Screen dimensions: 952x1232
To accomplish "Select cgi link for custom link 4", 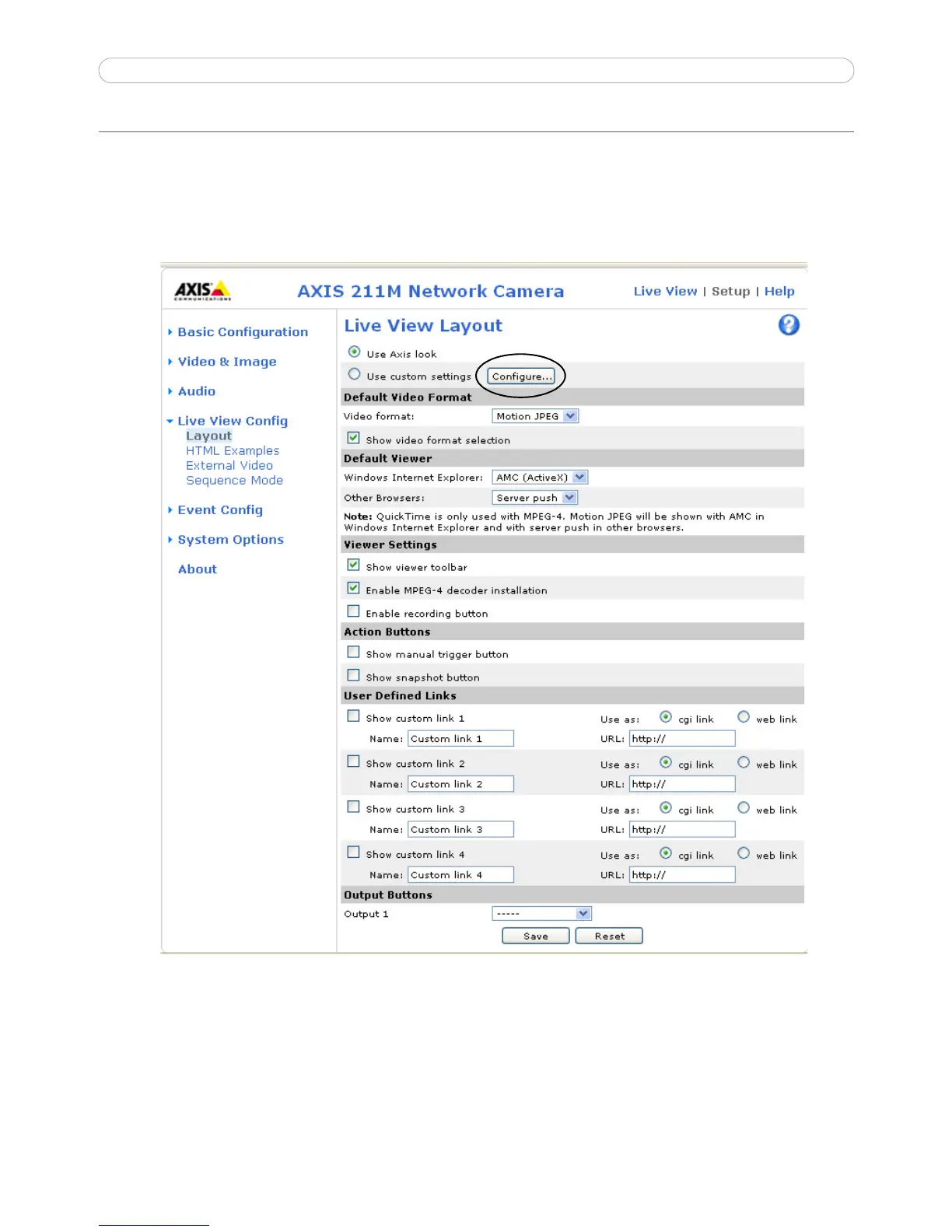I will pyautogui.click(x=666, y=853).
